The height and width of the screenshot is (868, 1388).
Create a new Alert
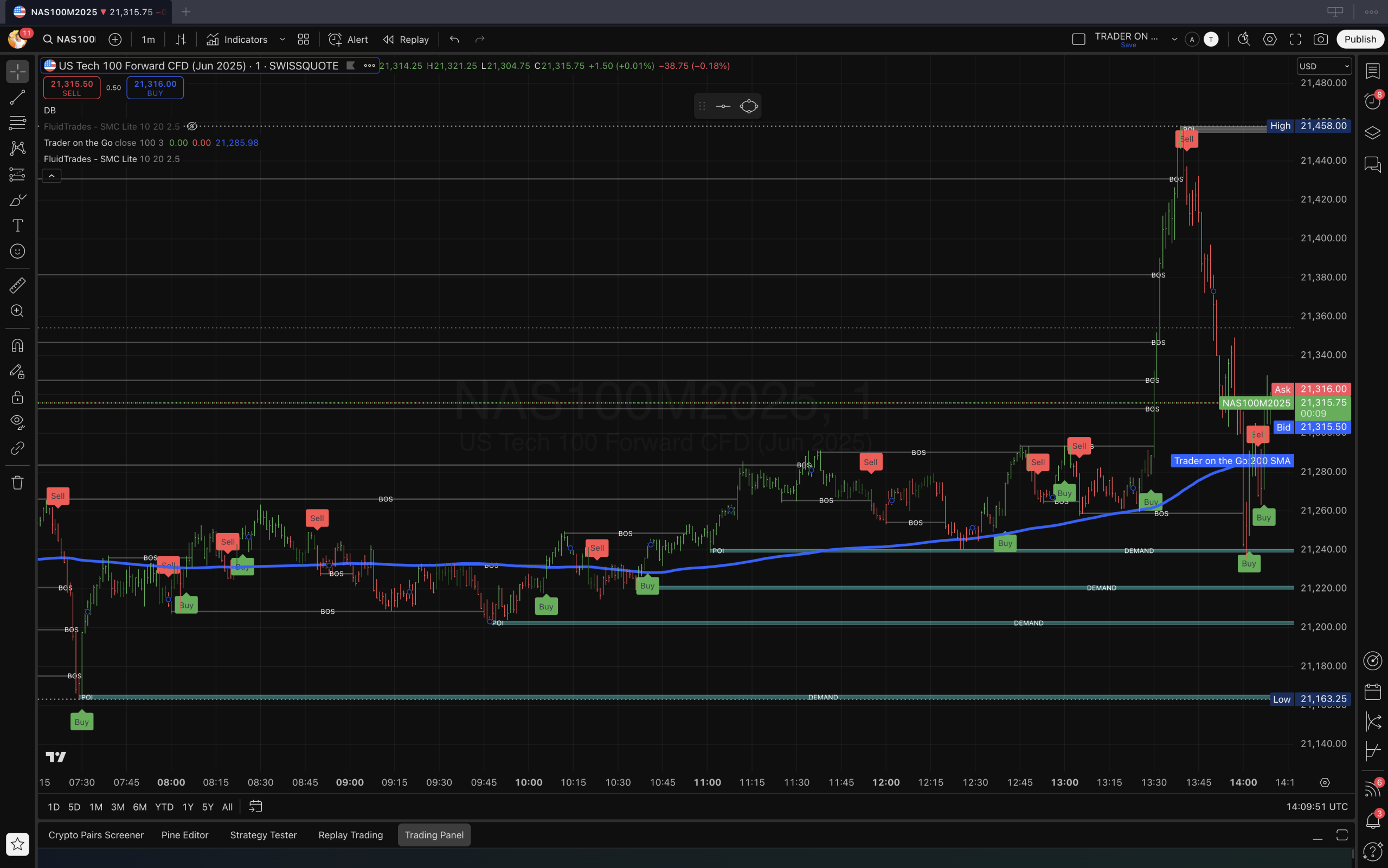coord(348,39)
